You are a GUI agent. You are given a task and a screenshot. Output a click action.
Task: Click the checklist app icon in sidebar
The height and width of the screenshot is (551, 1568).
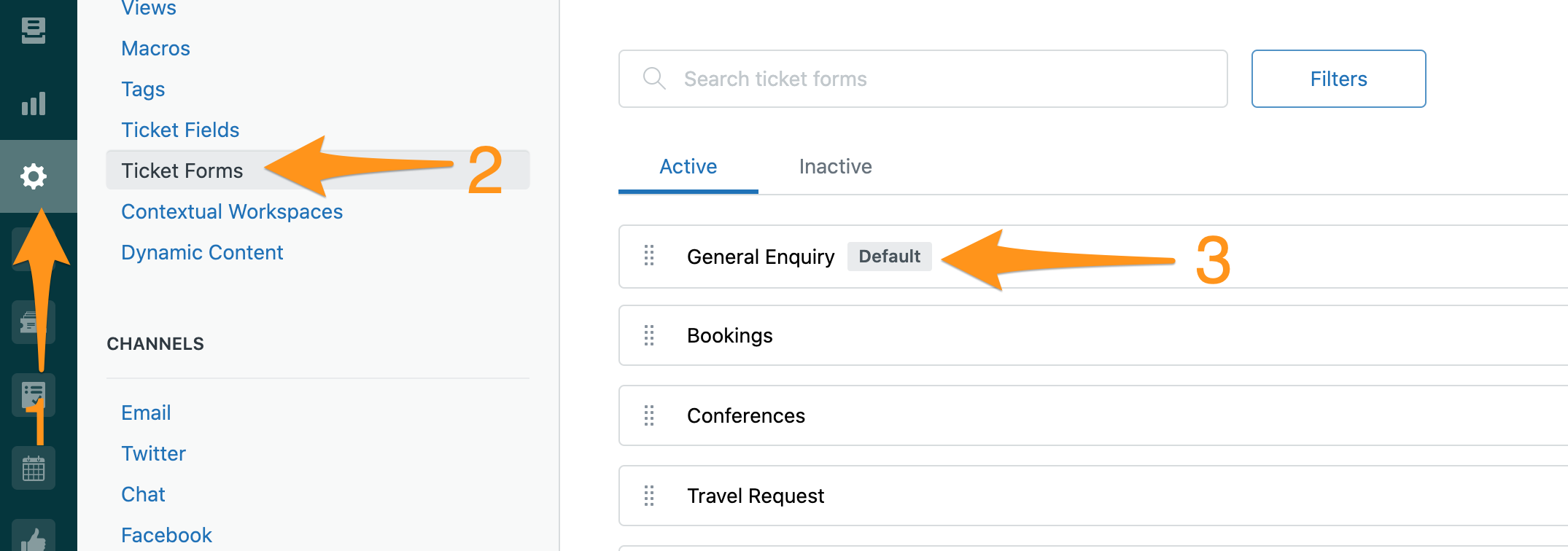click(34, 395)
